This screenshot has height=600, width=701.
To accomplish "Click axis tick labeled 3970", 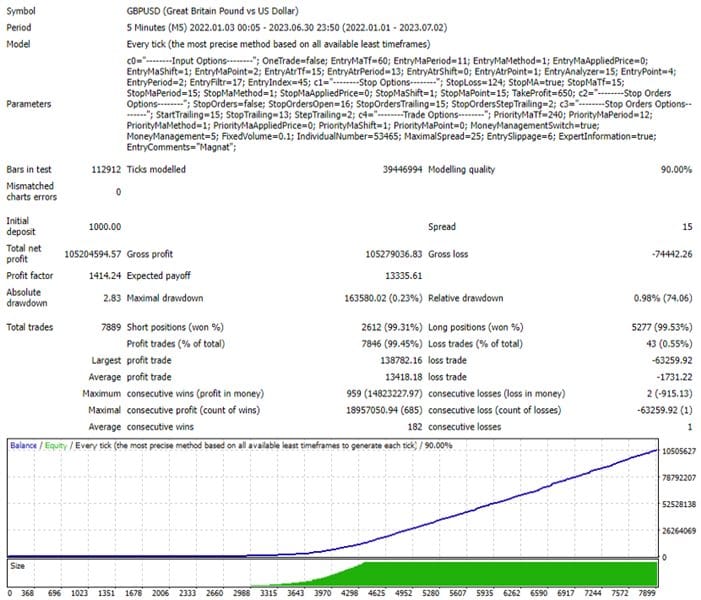I will coord(322,593).
